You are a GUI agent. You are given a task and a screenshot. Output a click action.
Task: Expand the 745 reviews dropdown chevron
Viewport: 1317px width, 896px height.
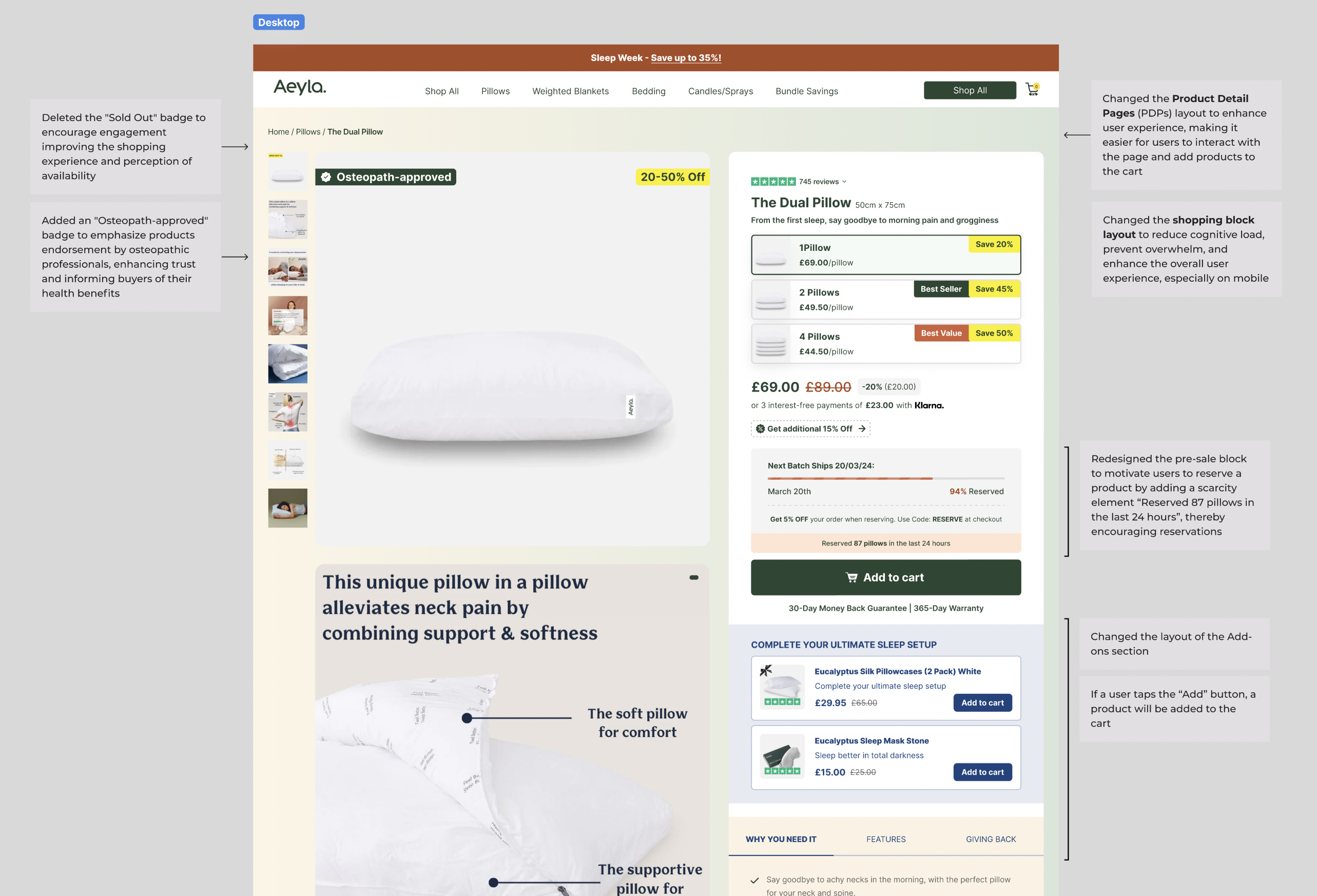pos(844,182)
